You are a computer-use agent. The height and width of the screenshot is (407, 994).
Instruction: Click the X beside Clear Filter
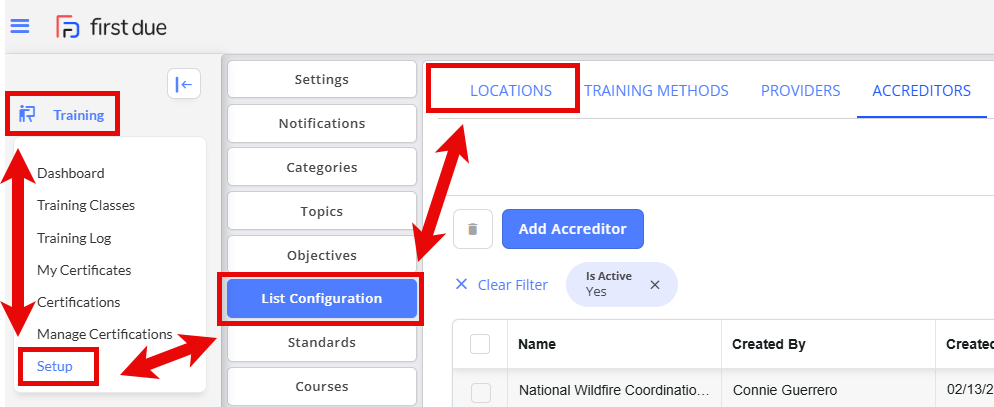click(x=461, y=285)
